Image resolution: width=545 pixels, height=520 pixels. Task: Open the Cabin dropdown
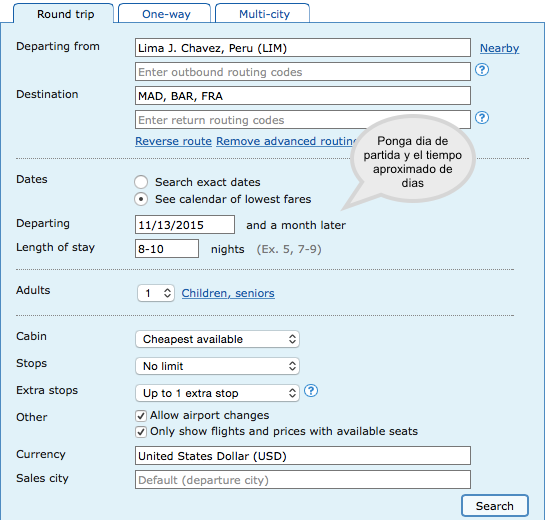pos(217,339)
